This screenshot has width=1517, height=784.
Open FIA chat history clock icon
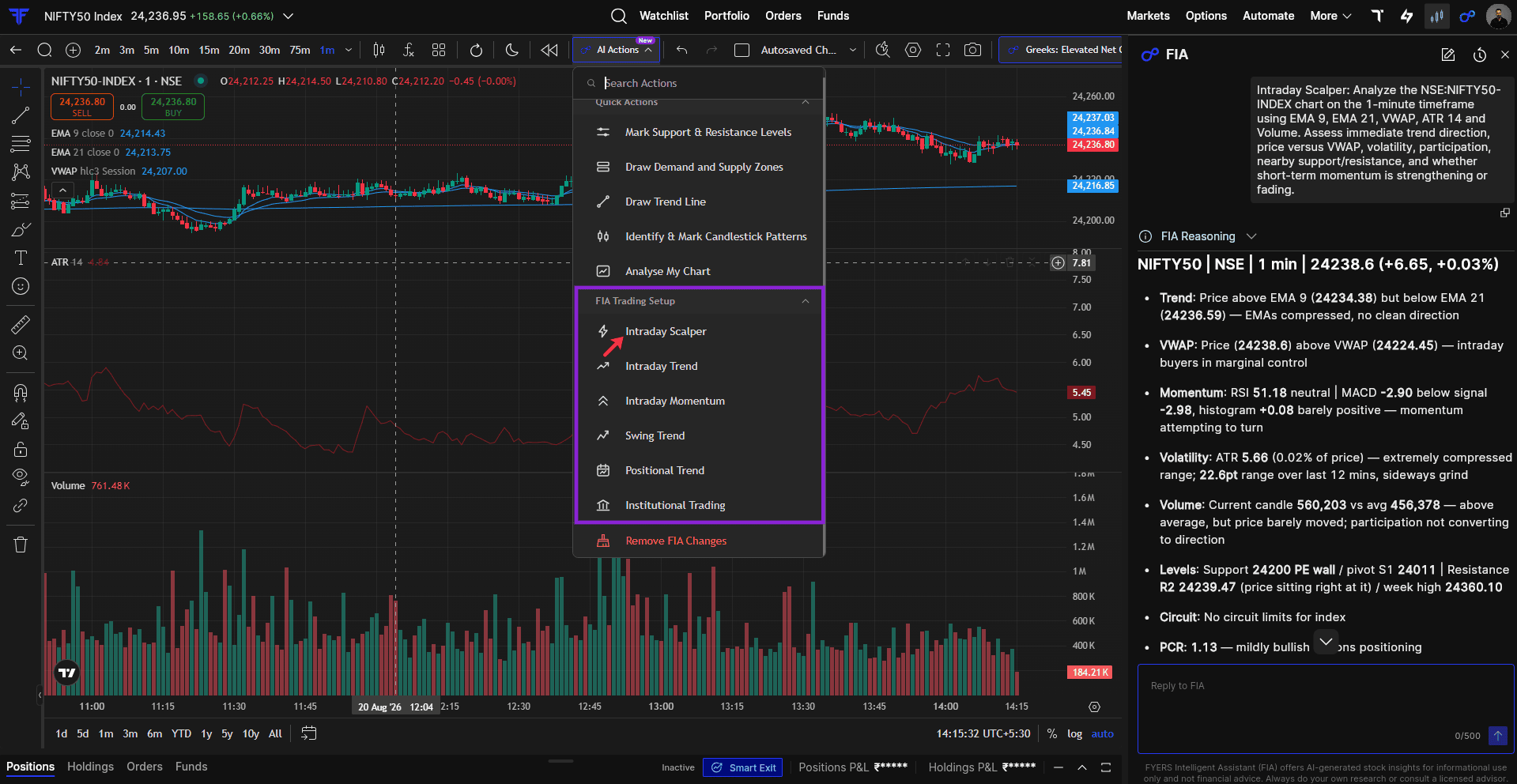point(1480,55)
